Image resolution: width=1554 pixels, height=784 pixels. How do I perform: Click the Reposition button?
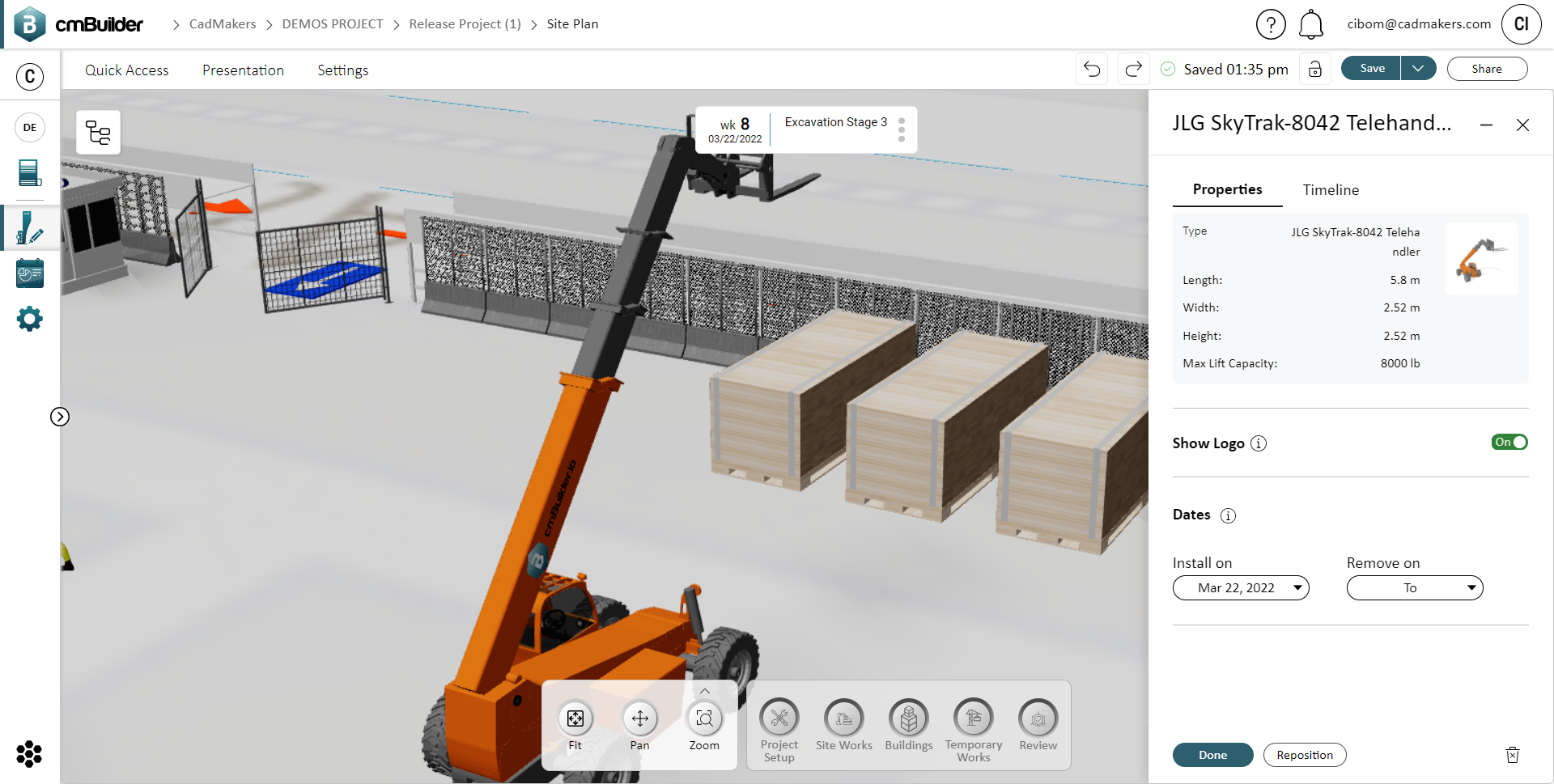pyautogui.click(x=1305, y=755)
